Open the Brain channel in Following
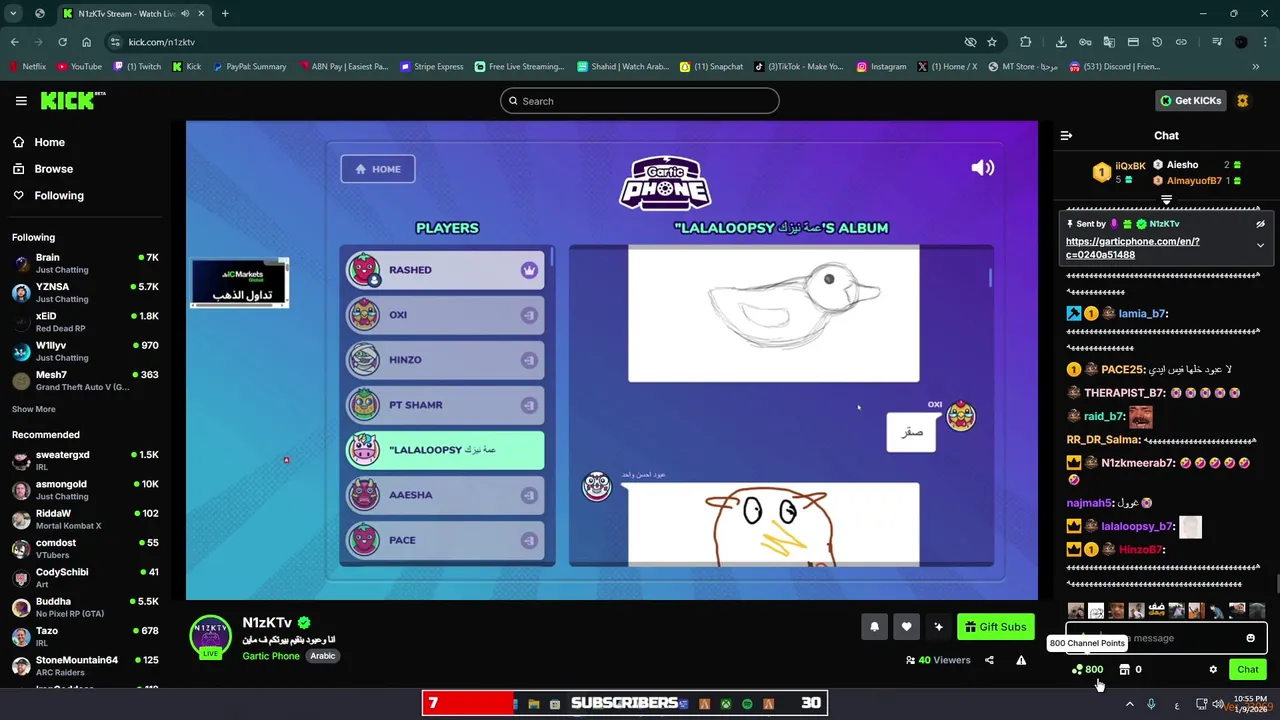1280x720 pixels. pyautogui.click(x=85, y=263)
